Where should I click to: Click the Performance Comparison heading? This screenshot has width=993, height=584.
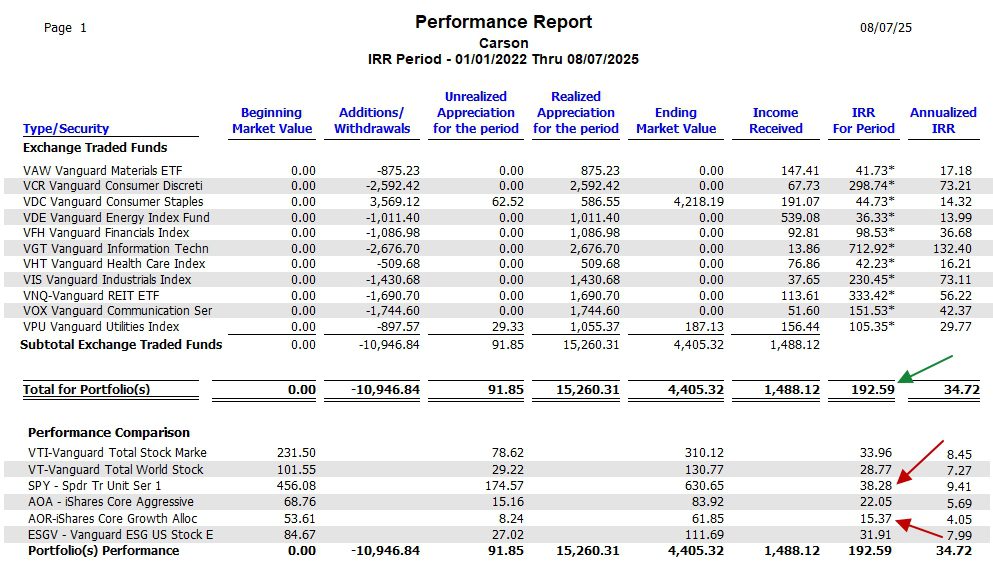pyautogui.click(x=109, y=433)
